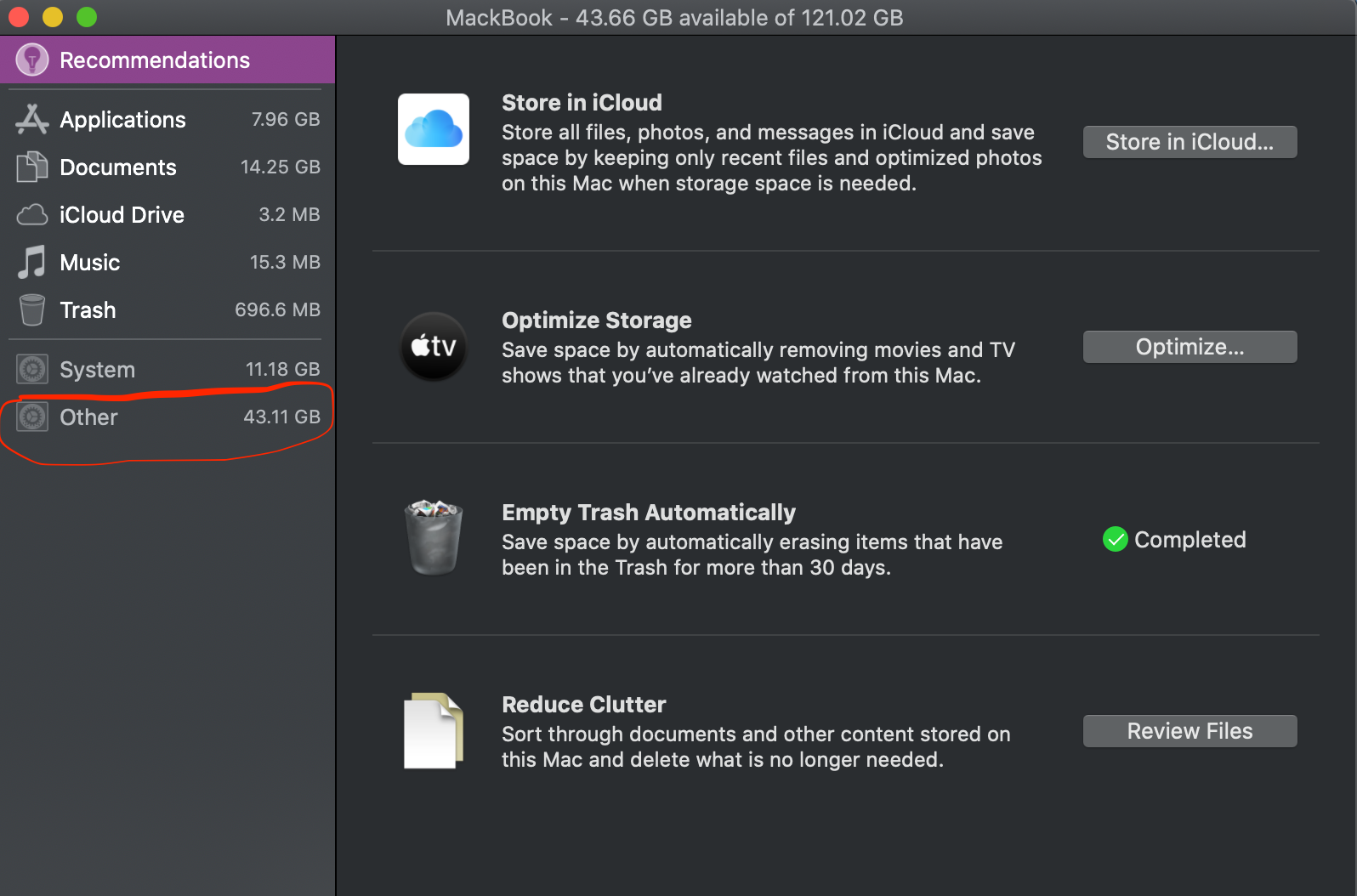Click the Trash bin sidebar icon

point(32,310)
